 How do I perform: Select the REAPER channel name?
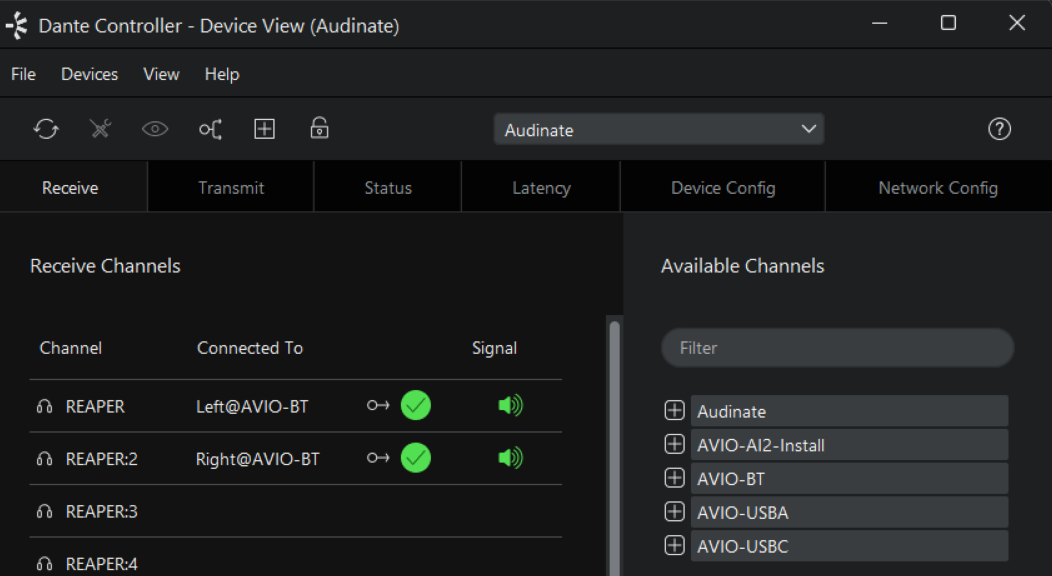point(95,406)
